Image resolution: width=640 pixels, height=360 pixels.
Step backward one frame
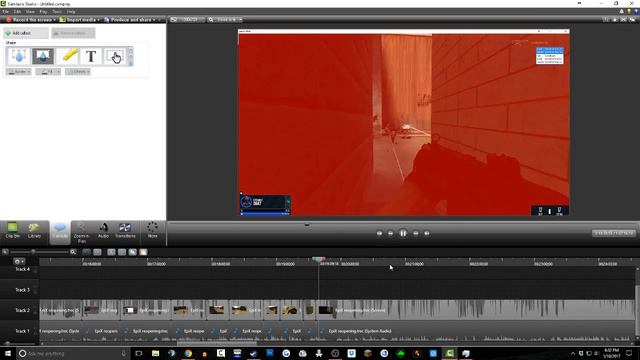click(391, 233)
